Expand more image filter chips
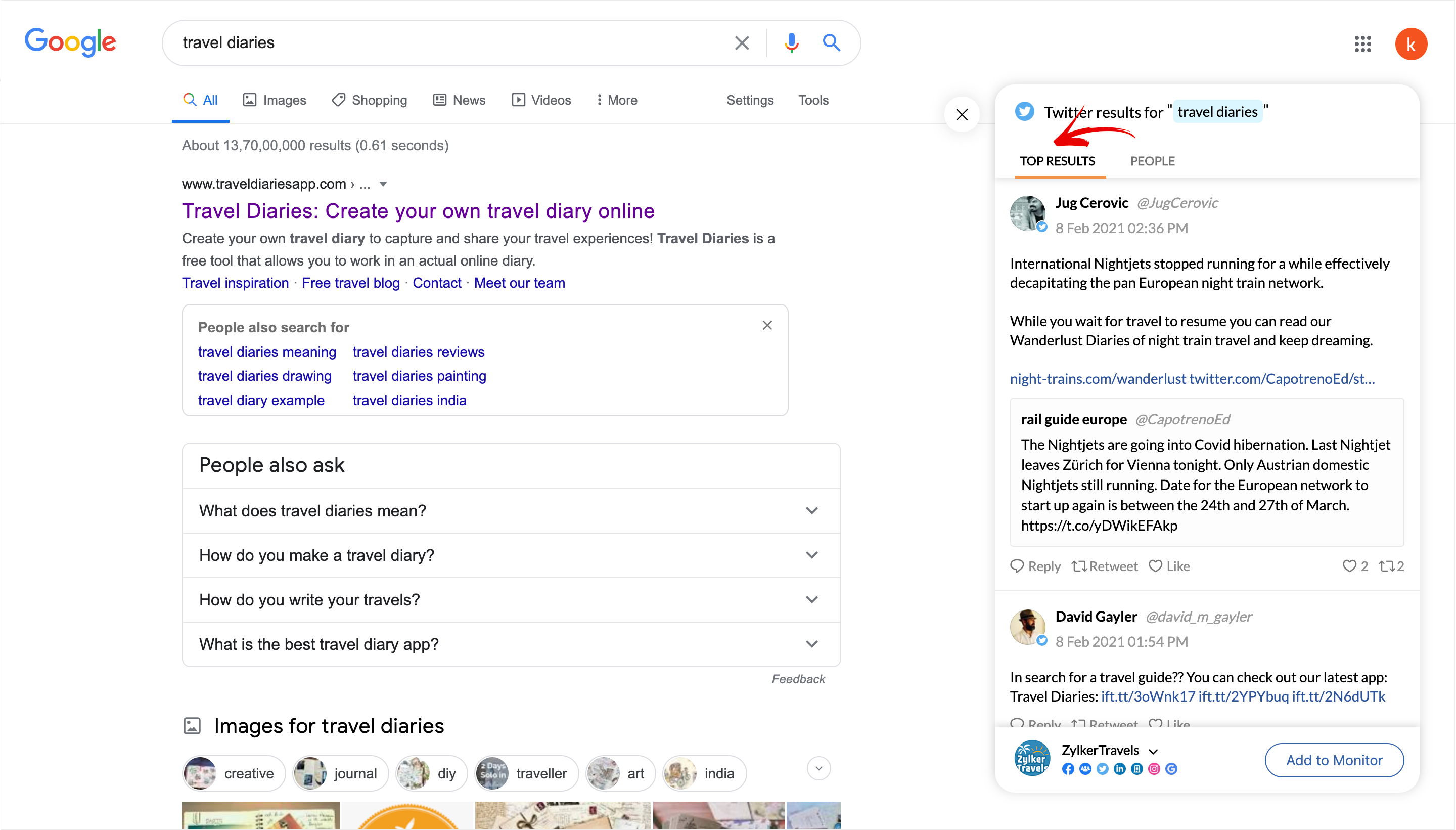The width and height of the screenshot is (1456, 830). pyautogui.click(x=818, y=768)
